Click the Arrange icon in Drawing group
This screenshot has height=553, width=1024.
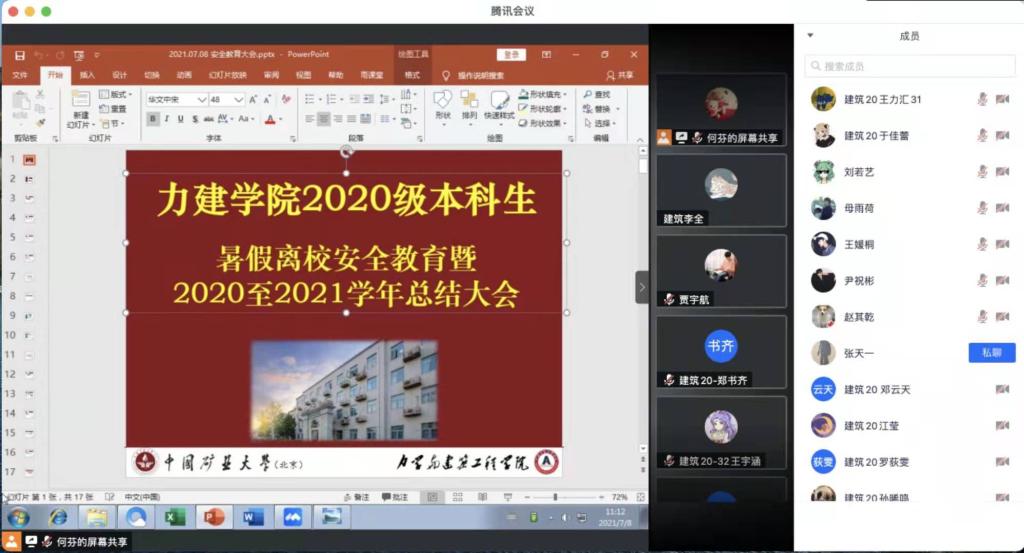pos(470,102)
